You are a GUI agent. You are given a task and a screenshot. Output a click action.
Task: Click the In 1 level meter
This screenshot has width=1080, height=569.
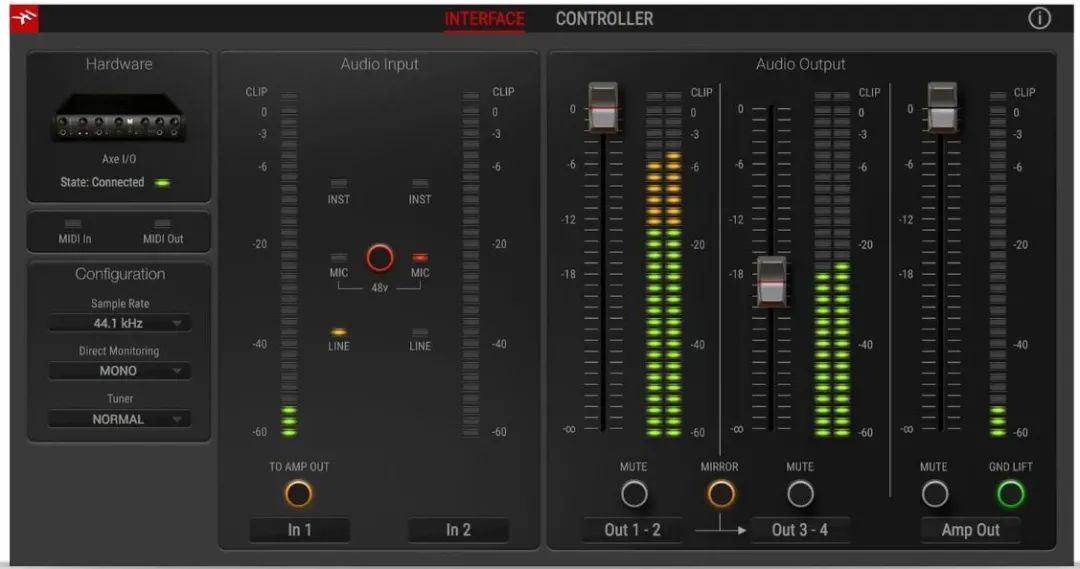pyautogui.click(x=289, y=263)
